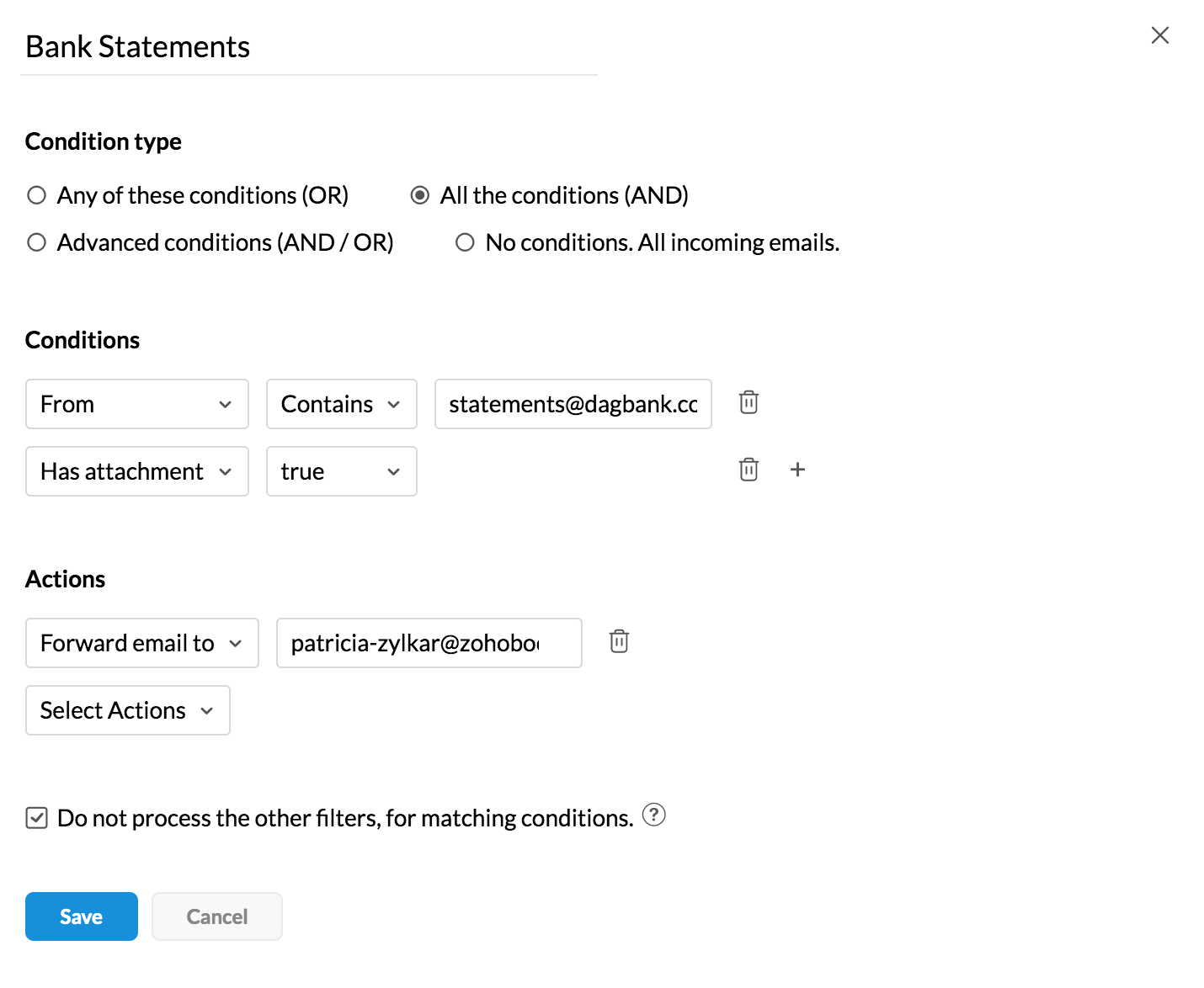This screenshot has width=1204, height=988.
Task: Open the From condition field dropdown
Action: (137, 404)
